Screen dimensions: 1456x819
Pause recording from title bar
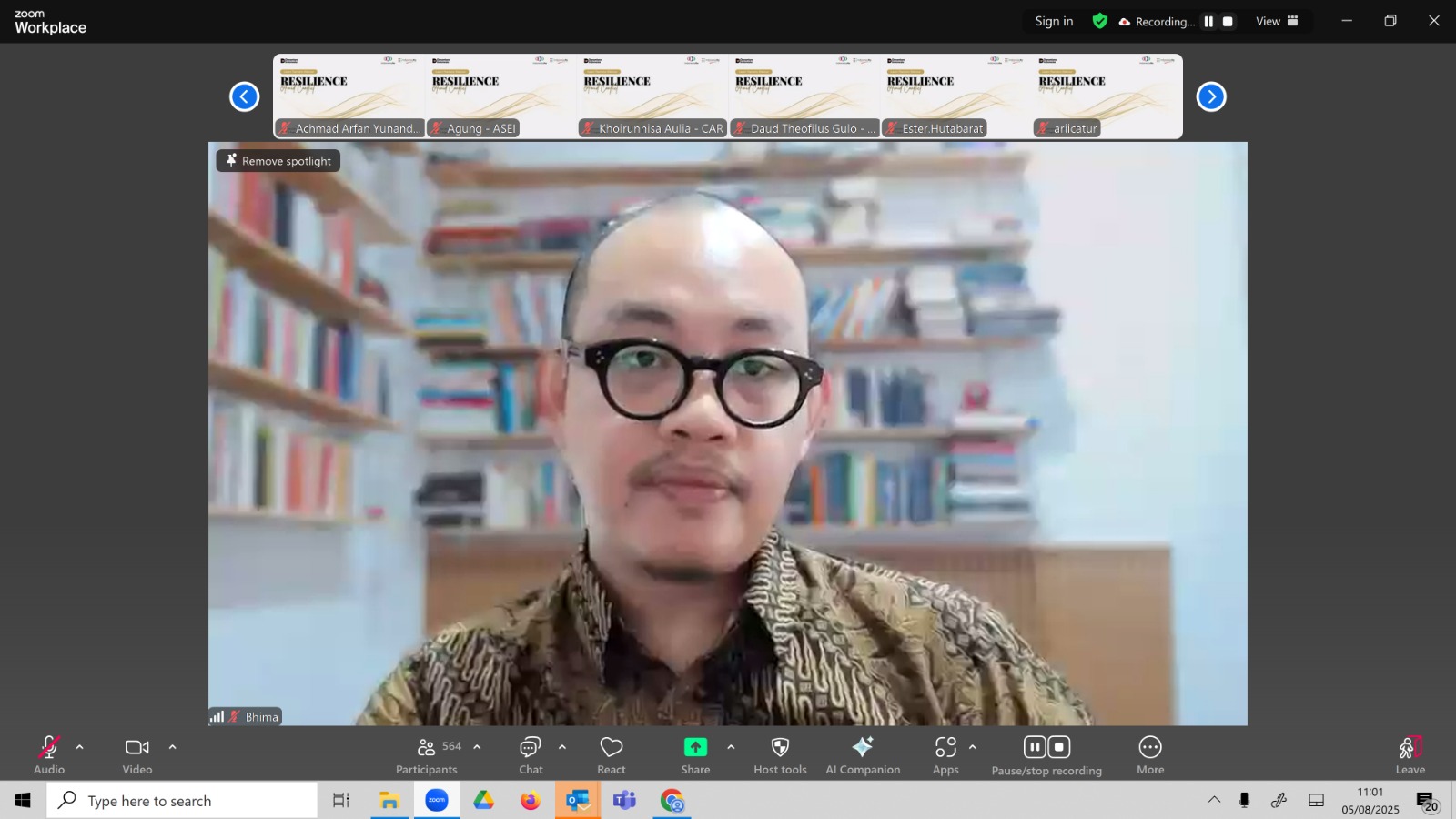click(1208, 22)
